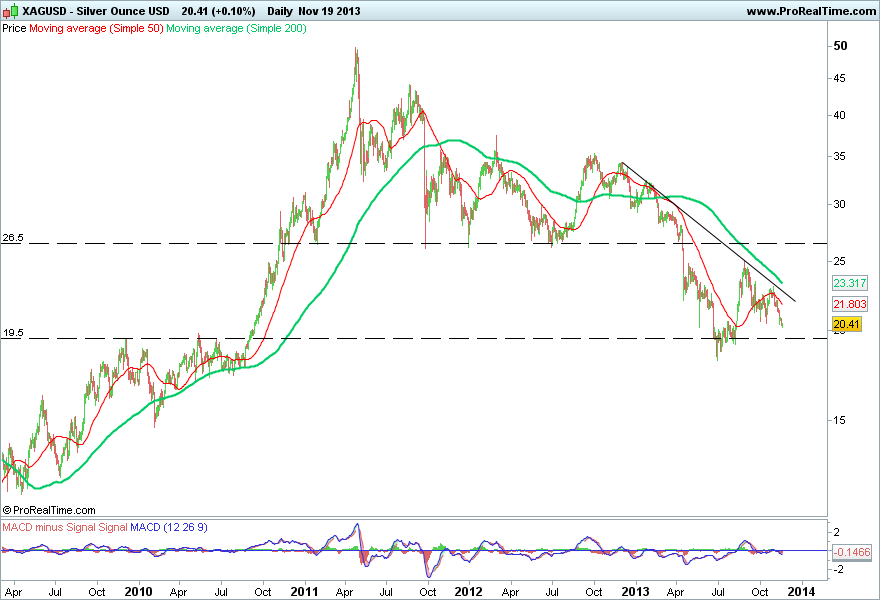Click the -0.1466 MACD value tag

(851, 552)
